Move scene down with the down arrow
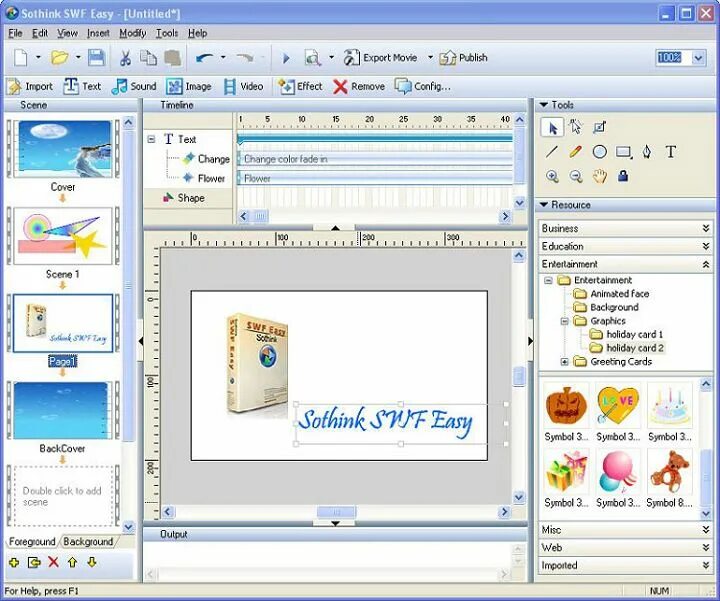The height and width of the screenshot is (601, 720). pos(92,562)
